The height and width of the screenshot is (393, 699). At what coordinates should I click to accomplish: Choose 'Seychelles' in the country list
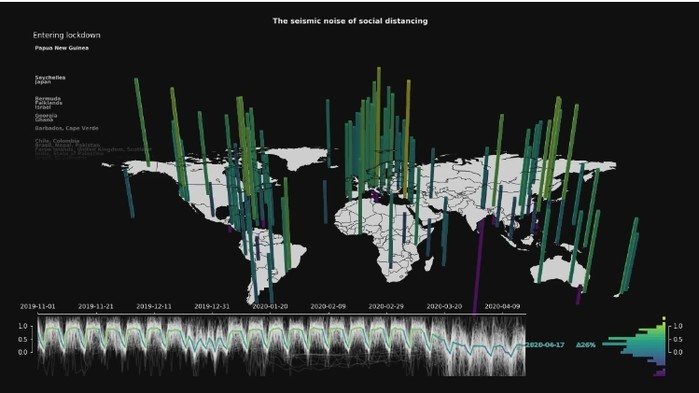click(x=50, y=77)
